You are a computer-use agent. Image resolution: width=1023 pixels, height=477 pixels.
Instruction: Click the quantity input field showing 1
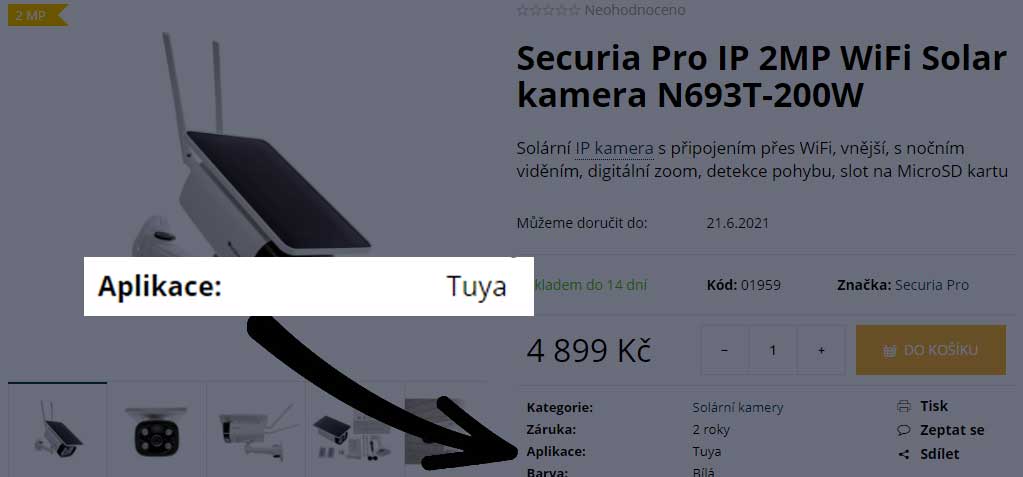click(772, 350)
